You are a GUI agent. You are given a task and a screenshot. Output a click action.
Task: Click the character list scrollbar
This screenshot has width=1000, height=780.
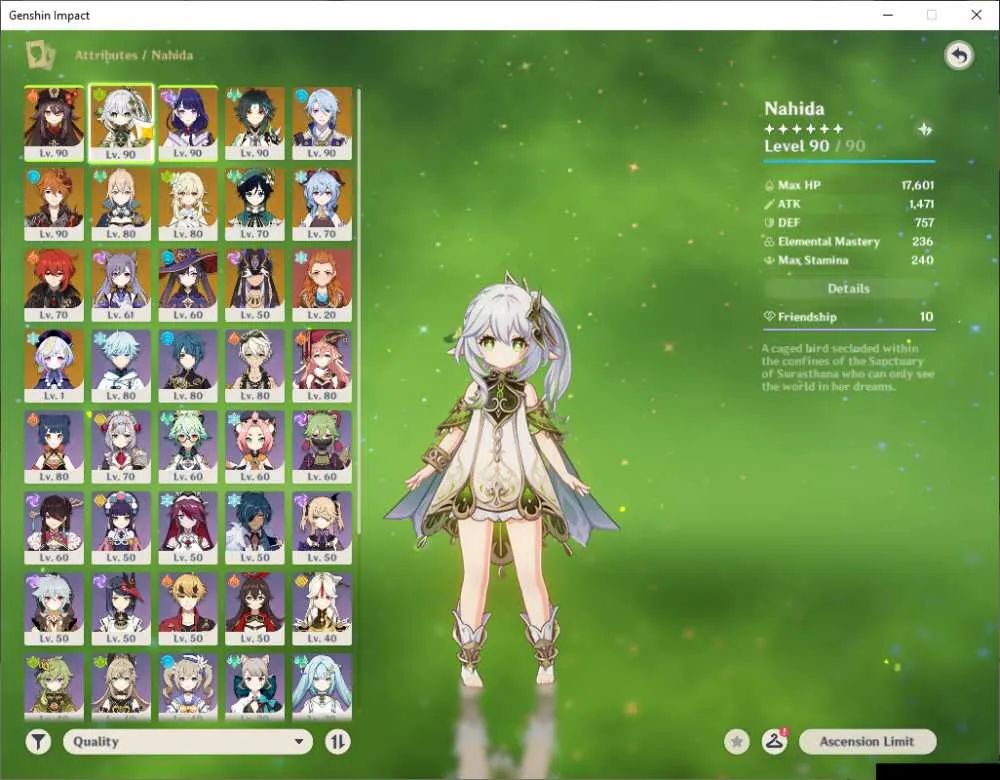tap(359, 311)
